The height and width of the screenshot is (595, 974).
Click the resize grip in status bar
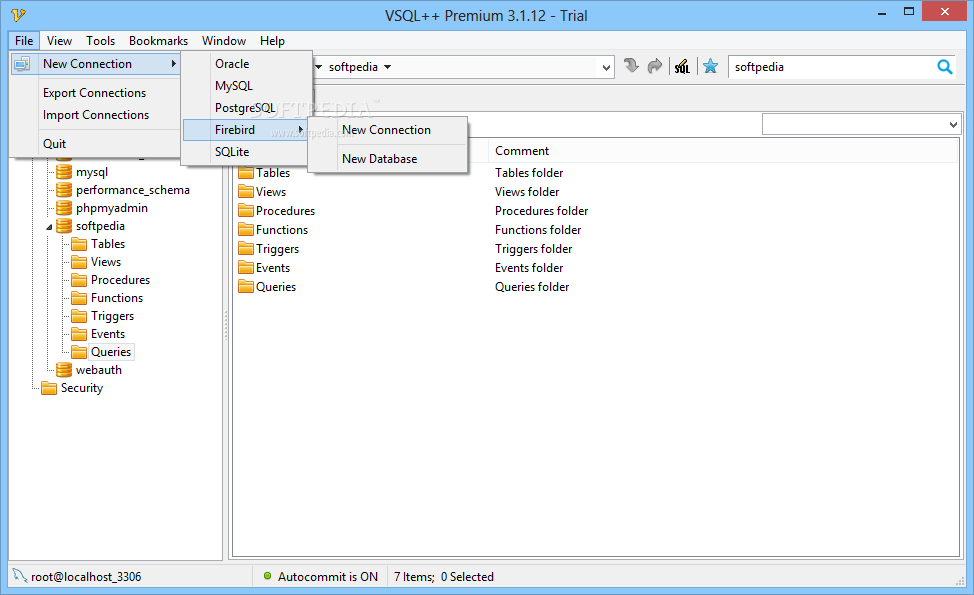point(960,581)
